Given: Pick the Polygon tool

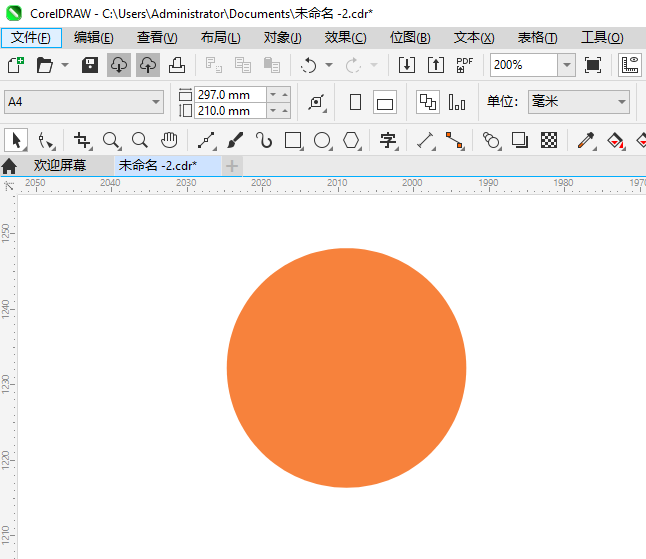Looking at the screenshot, I should (351, 140).
